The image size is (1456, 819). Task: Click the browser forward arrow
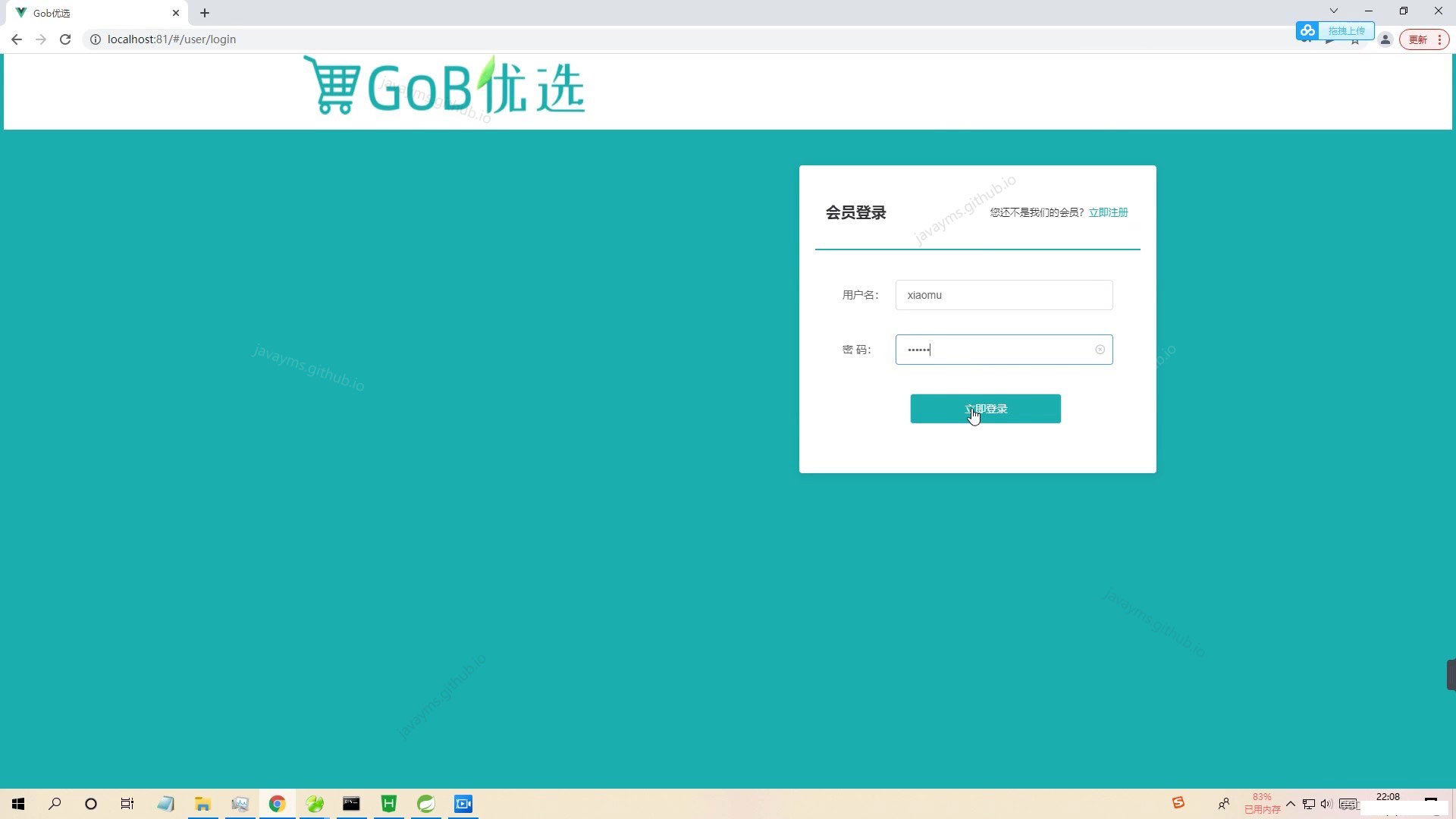tap(41, 39)
